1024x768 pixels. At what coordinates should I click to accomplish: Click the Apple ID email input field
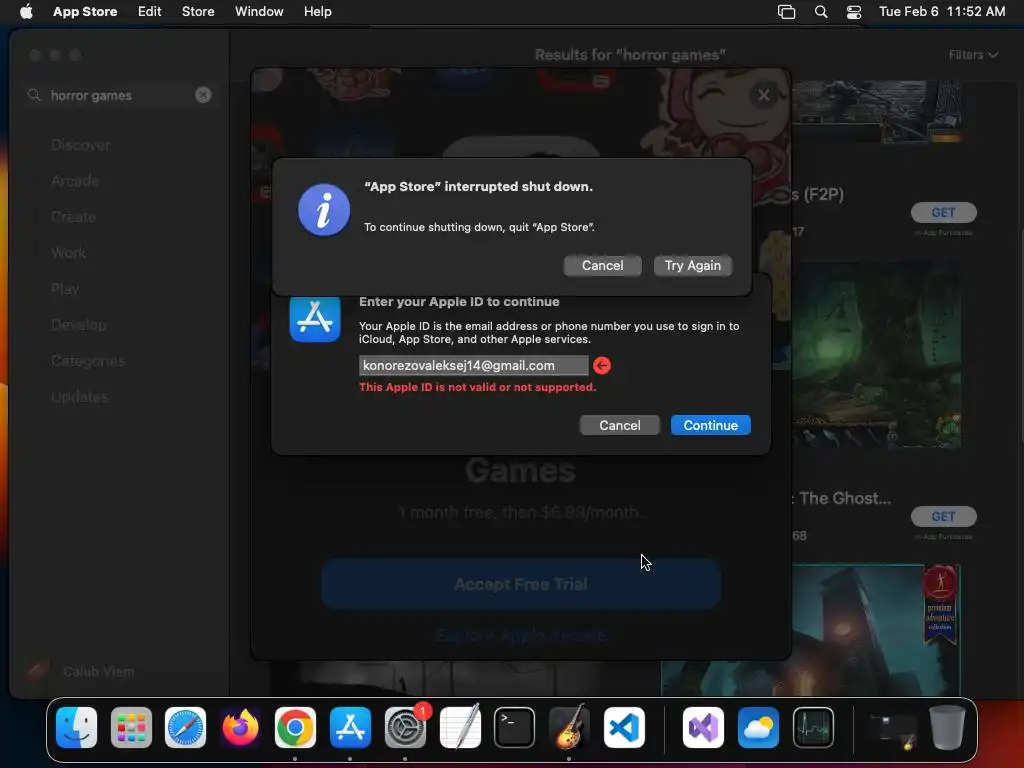(473, 365)
